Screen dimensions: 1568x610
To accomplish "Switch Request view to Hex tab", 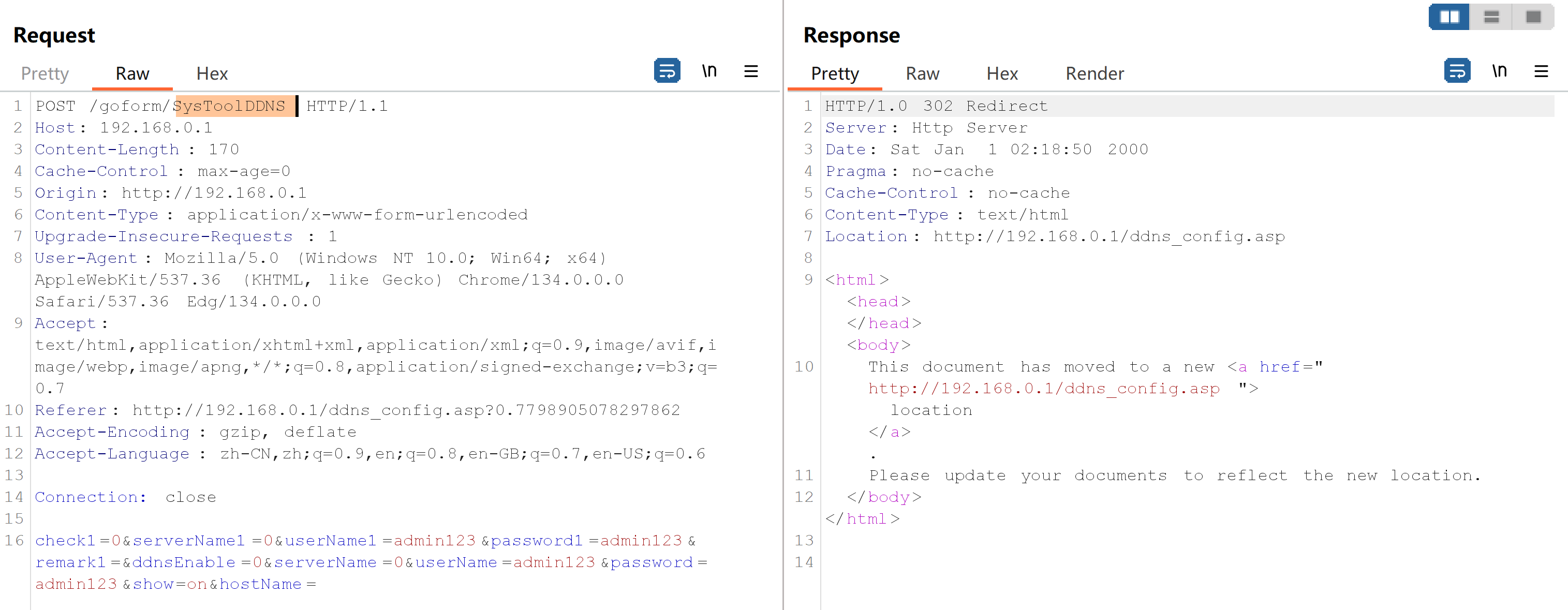I will coord(212,73).
